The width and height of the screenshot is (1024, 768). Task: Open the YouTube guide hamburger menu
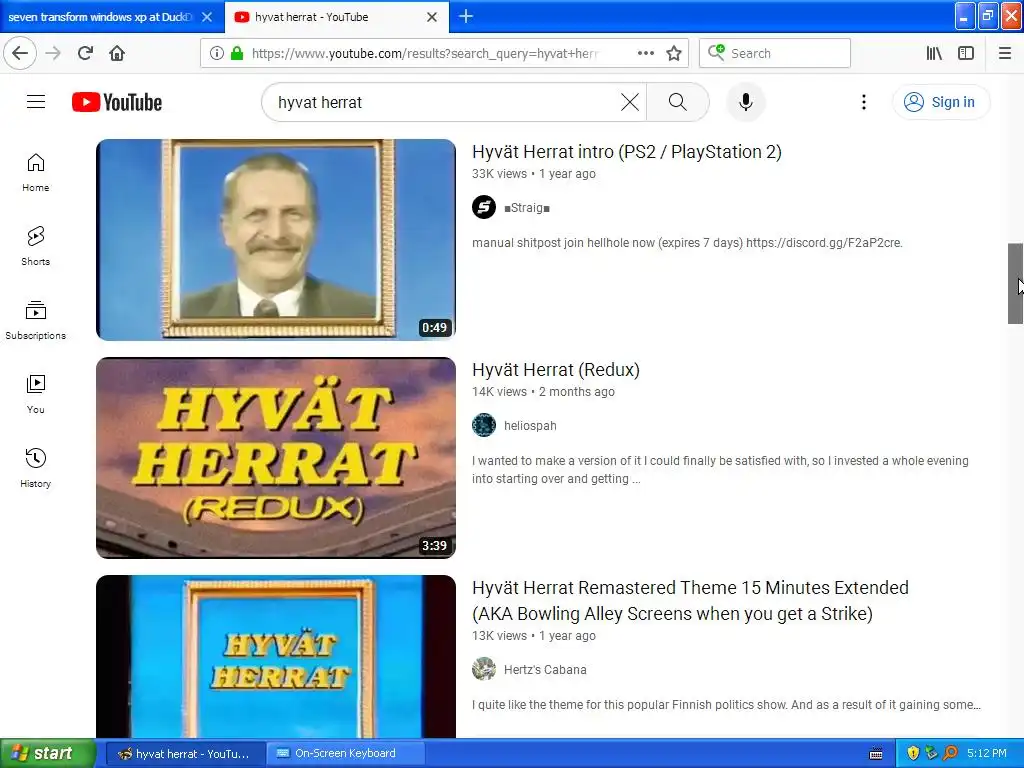36,102
